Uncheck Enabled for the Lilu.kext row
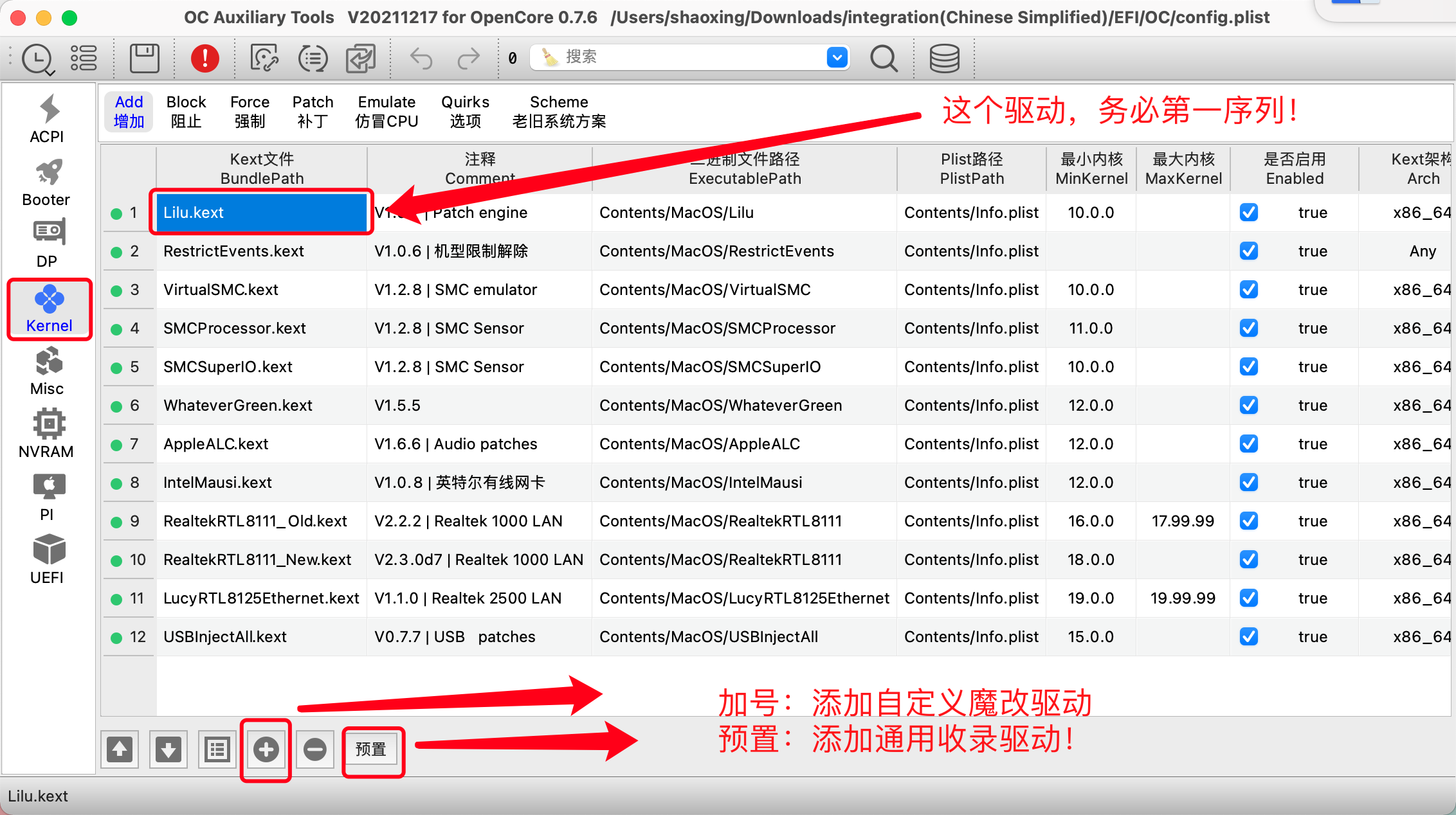The height and width of the screenshot is (815, 1456). click(x=1249, y=213)
